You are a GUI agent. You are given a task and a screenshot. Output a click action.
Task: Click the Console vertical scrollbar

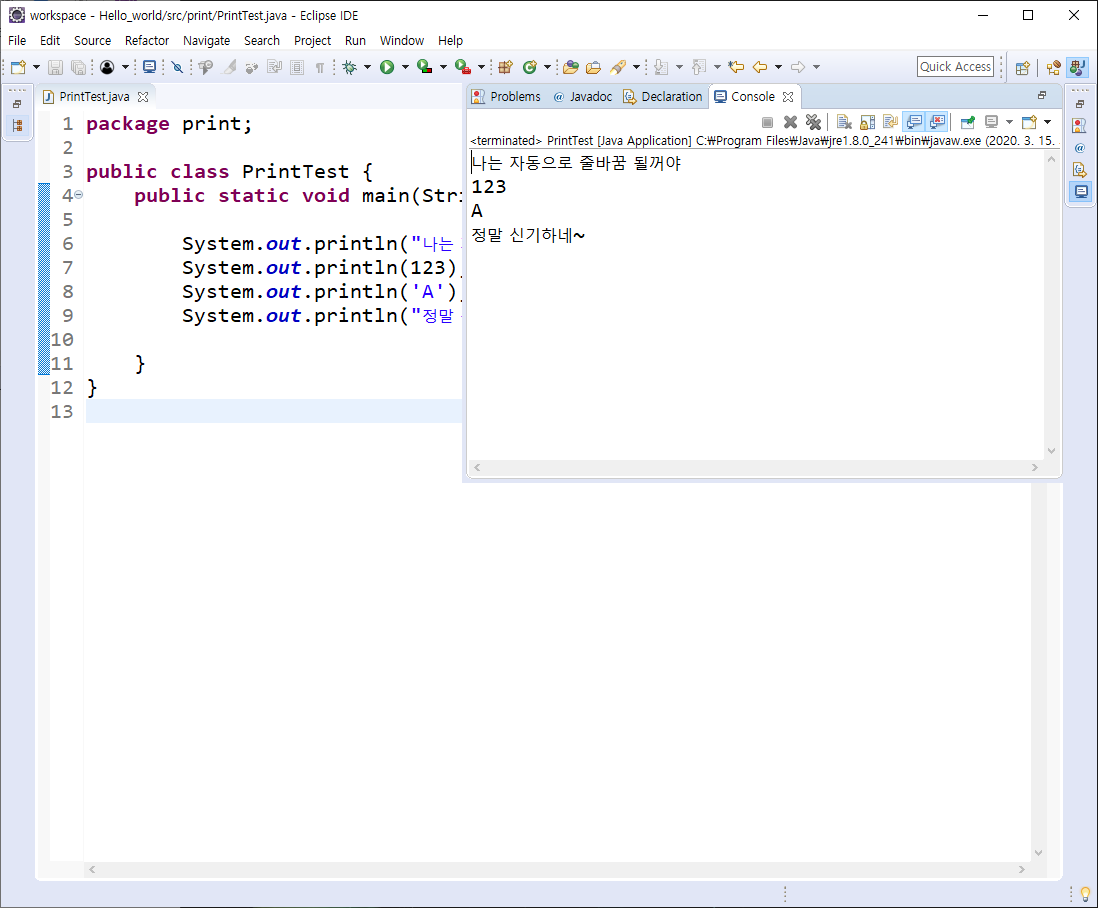point(1051,300)
